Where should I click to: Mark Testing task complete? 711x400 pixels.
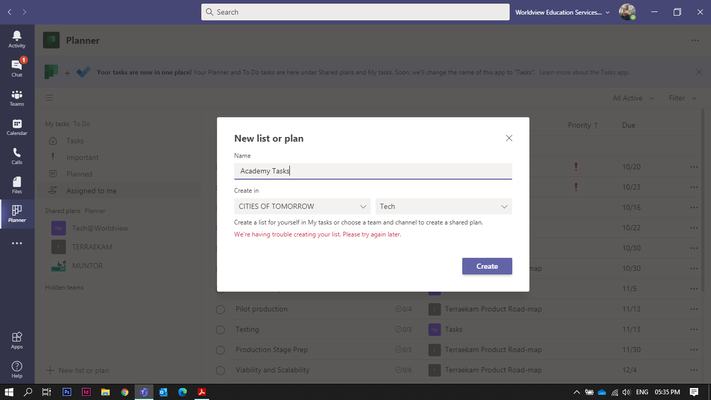click(x=220, y=330)
